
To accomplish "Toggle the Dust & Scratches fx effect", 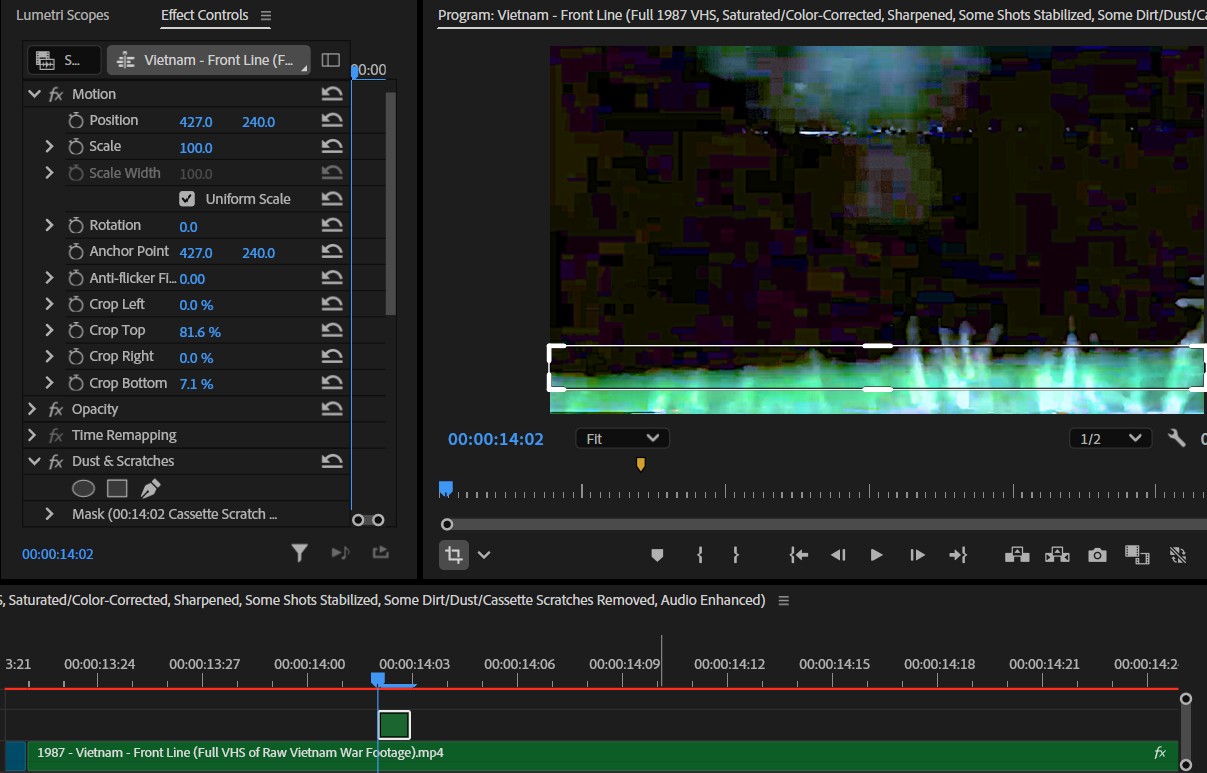I will 56,462.
